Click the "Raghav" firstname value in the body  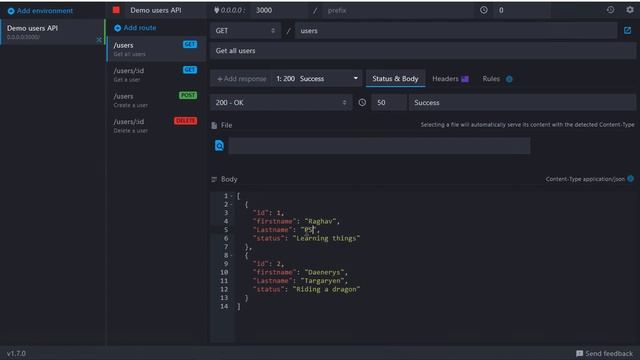(320, 221)
